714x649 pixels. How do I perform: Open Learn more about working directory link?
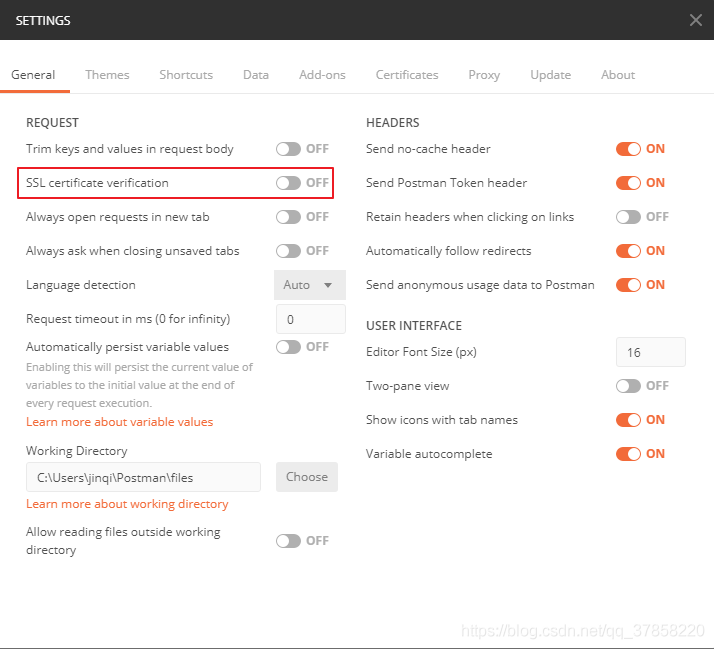click(x=127, y=504)
